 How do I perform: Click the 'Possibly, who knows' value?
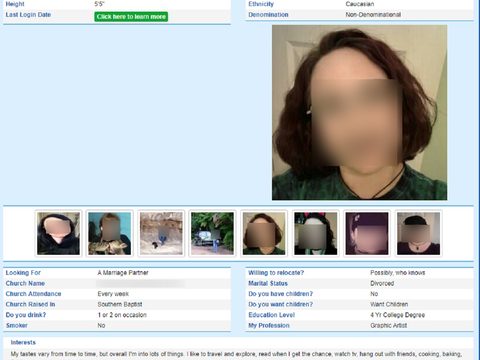tap(398, 273)
